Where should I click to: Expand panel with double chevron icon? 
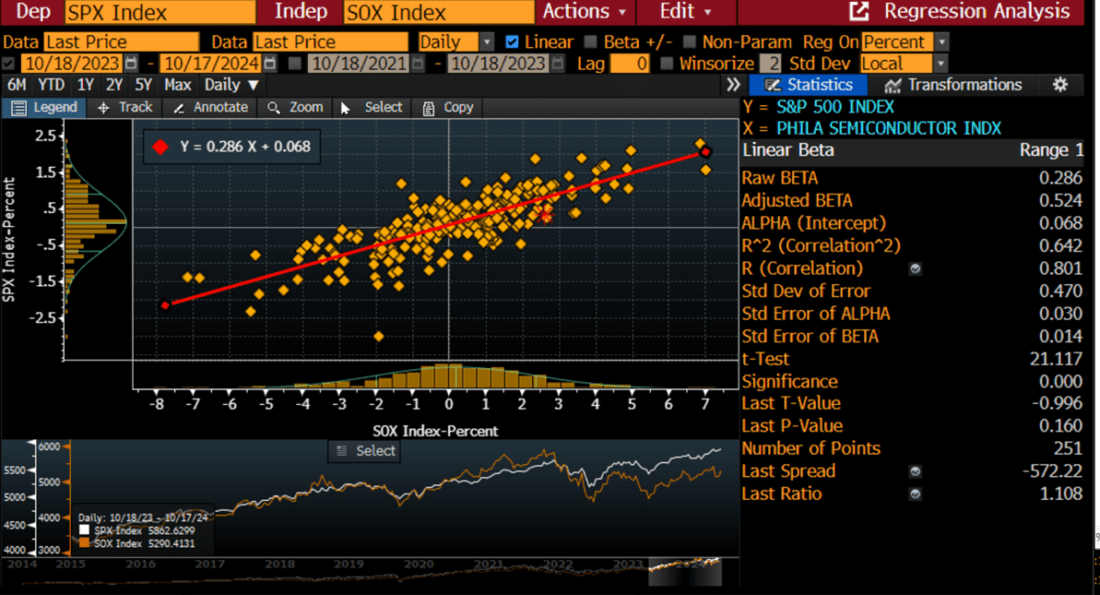[733, 85]
